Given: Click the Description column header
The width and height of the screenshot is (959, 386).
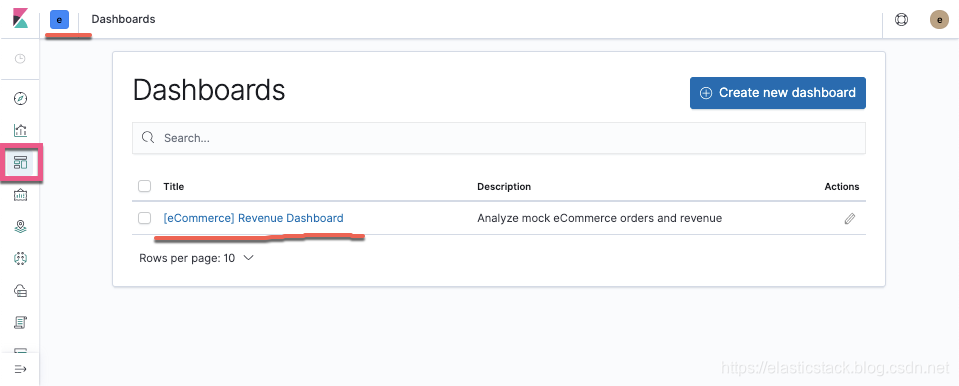Looking at the screenshot, I should pyautogui.click(x=504, y=186).
